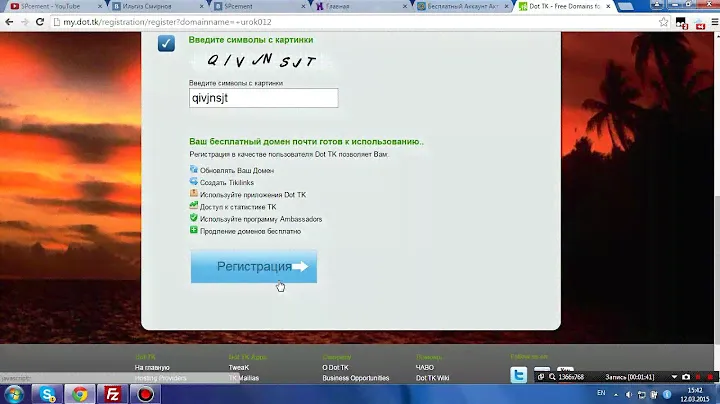Viewport: 720px width, 404px height.
Task: Click the red screen recorder taskbar icon
Action: (146, 393)
